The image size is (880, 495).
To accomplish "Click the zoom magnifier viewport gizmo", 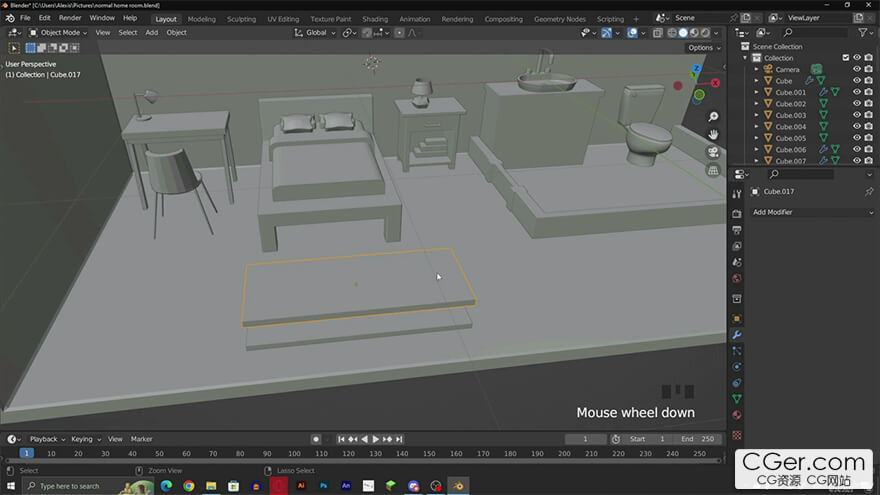I will [x=713, y=117].
